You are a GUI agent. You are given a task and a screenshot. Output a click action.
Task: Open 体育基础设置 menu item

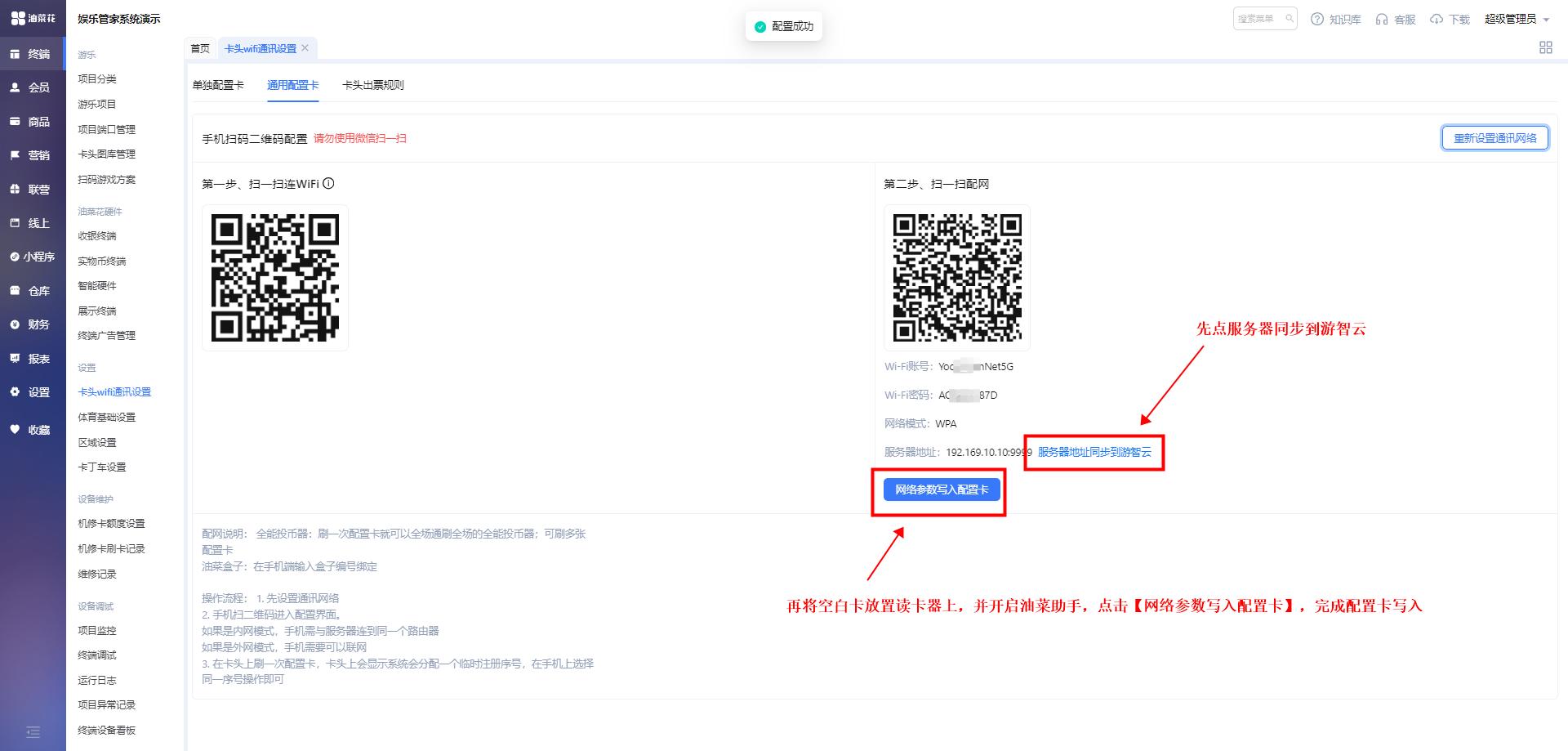coord(107,418)
